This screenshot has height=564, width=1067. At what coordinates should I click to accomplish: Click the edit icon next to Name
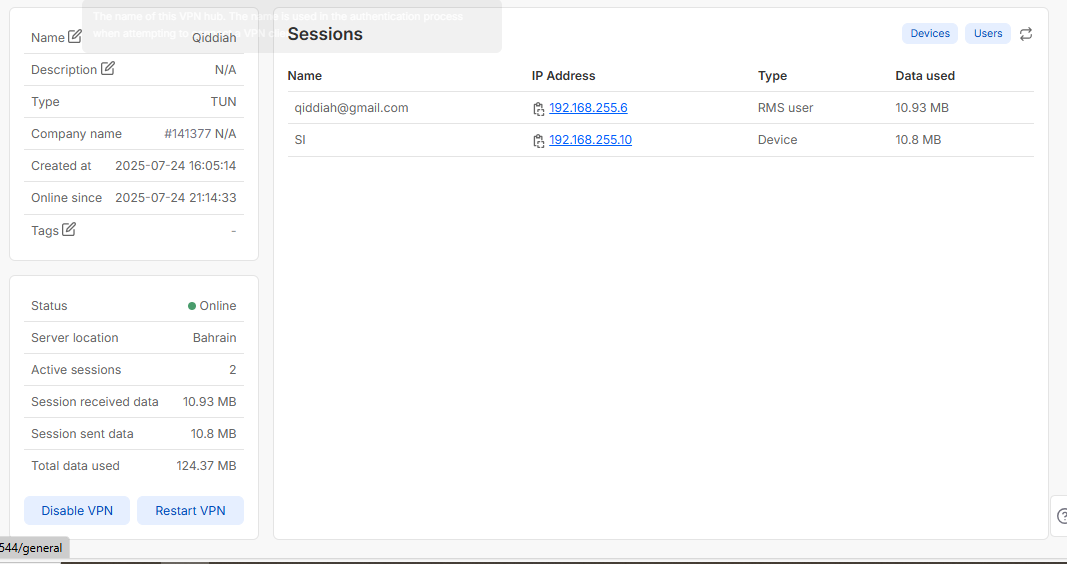pyautogui.click(x=75, y=37)
